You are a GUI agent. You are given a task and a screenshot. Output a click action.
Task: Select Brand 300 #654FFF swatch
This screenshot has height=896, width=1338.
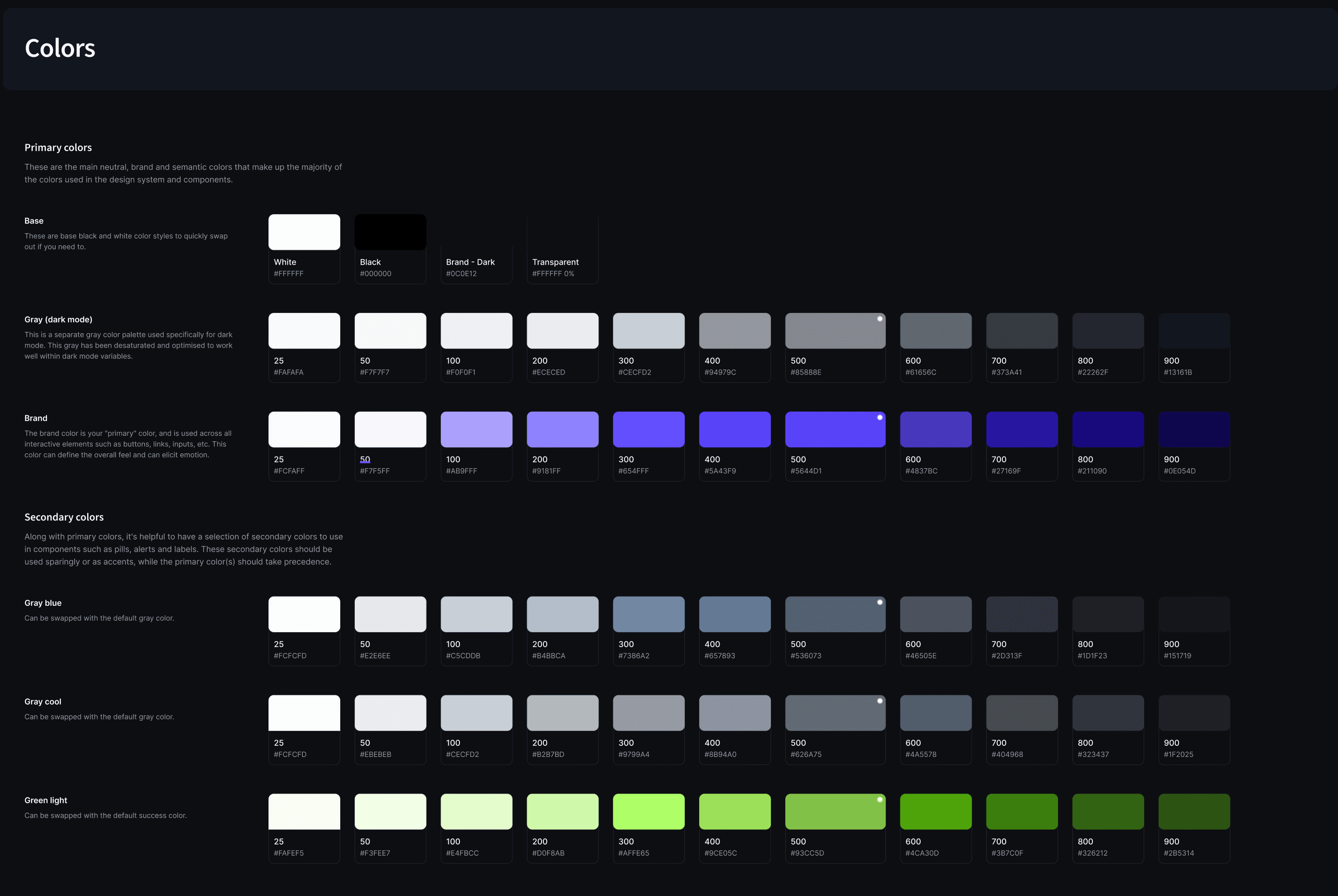click(x=649, y=430)
